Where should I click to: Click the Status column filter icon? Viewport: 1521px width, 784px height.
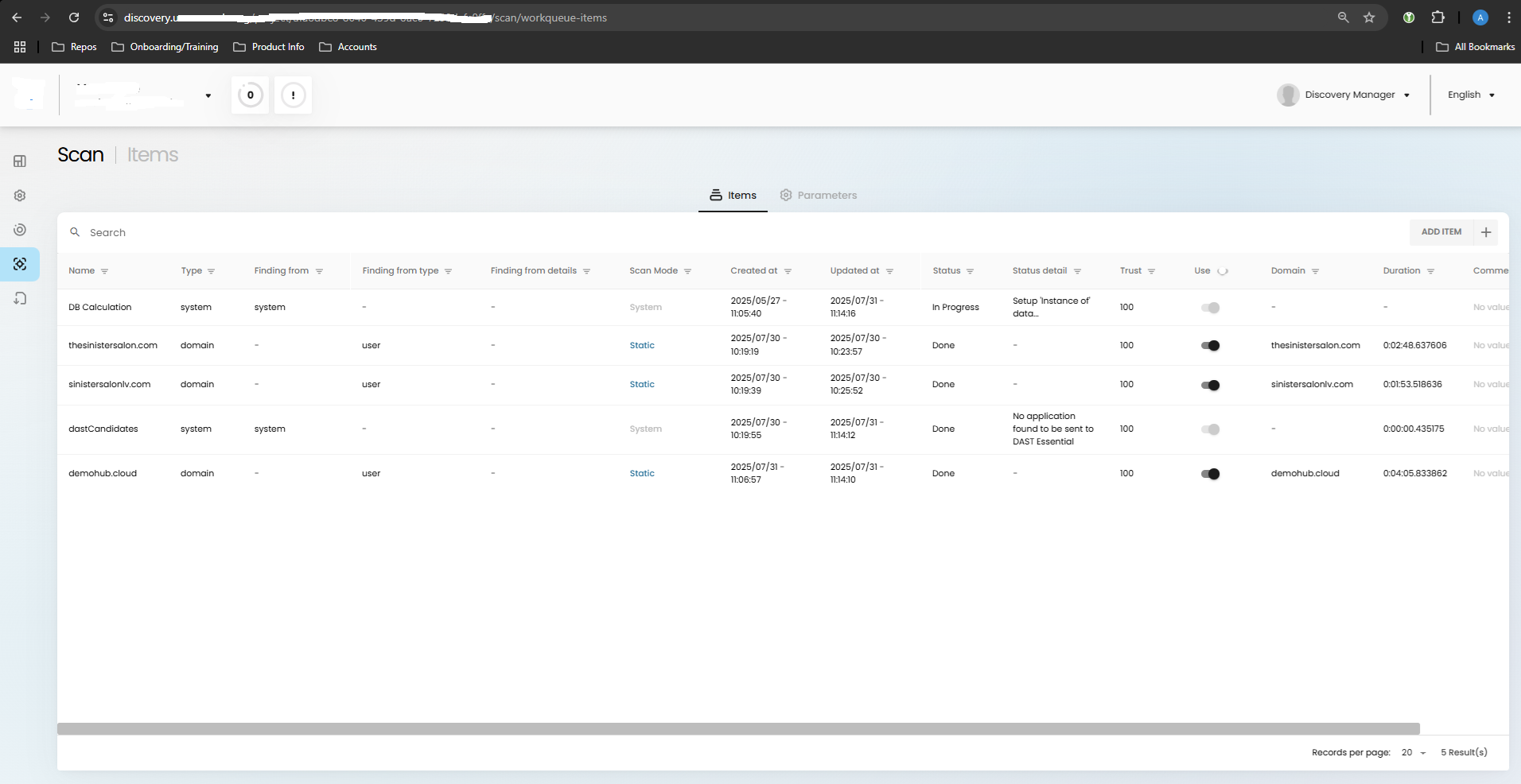[970, 271]
